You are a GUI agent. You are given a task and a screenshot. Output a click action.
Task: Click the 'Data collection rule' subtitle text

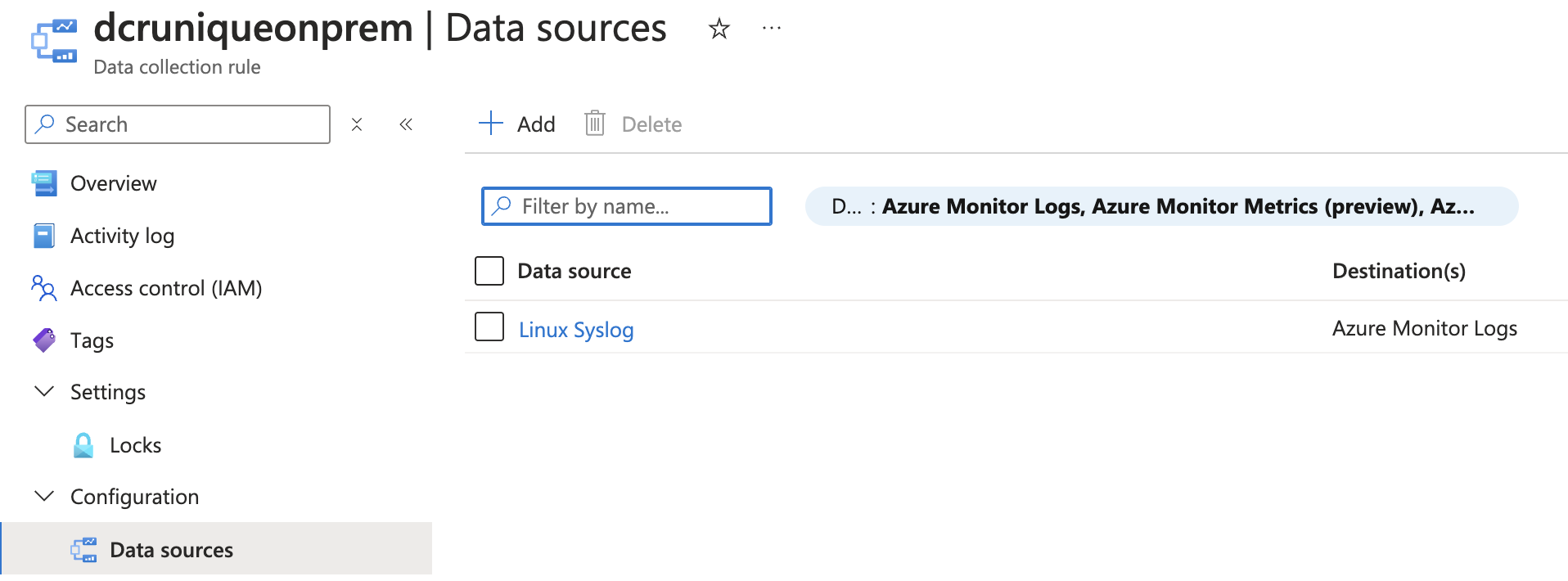coord(177,67)
